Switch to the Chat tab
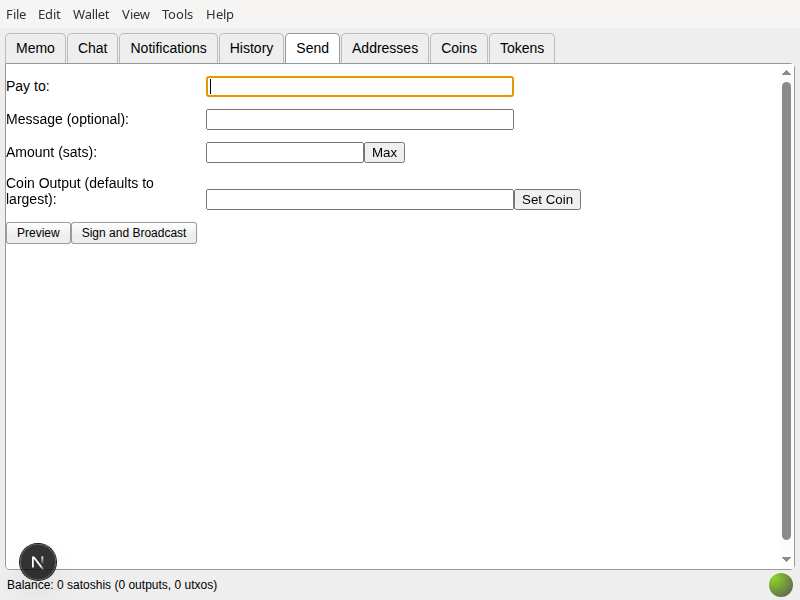 point(92,48)
